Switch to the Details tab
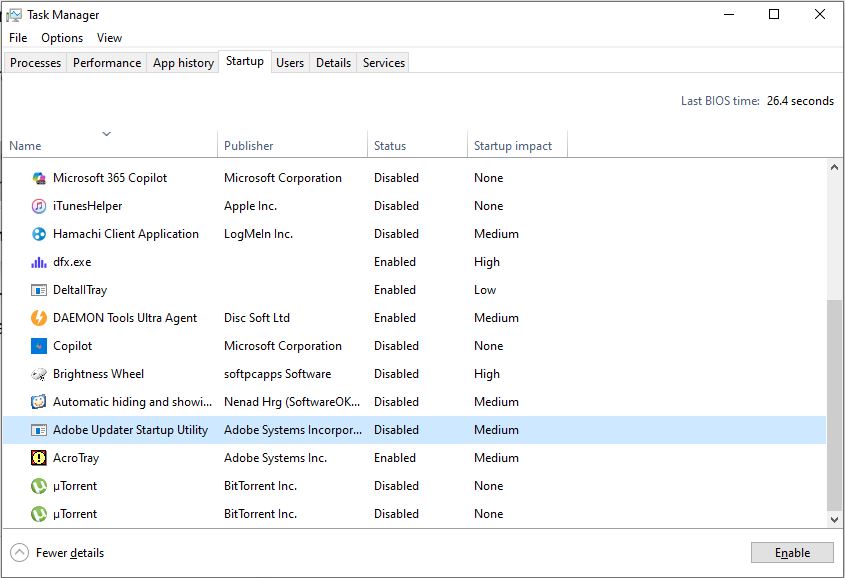Viewport: 845px width, 578px height. coord(333,62)
